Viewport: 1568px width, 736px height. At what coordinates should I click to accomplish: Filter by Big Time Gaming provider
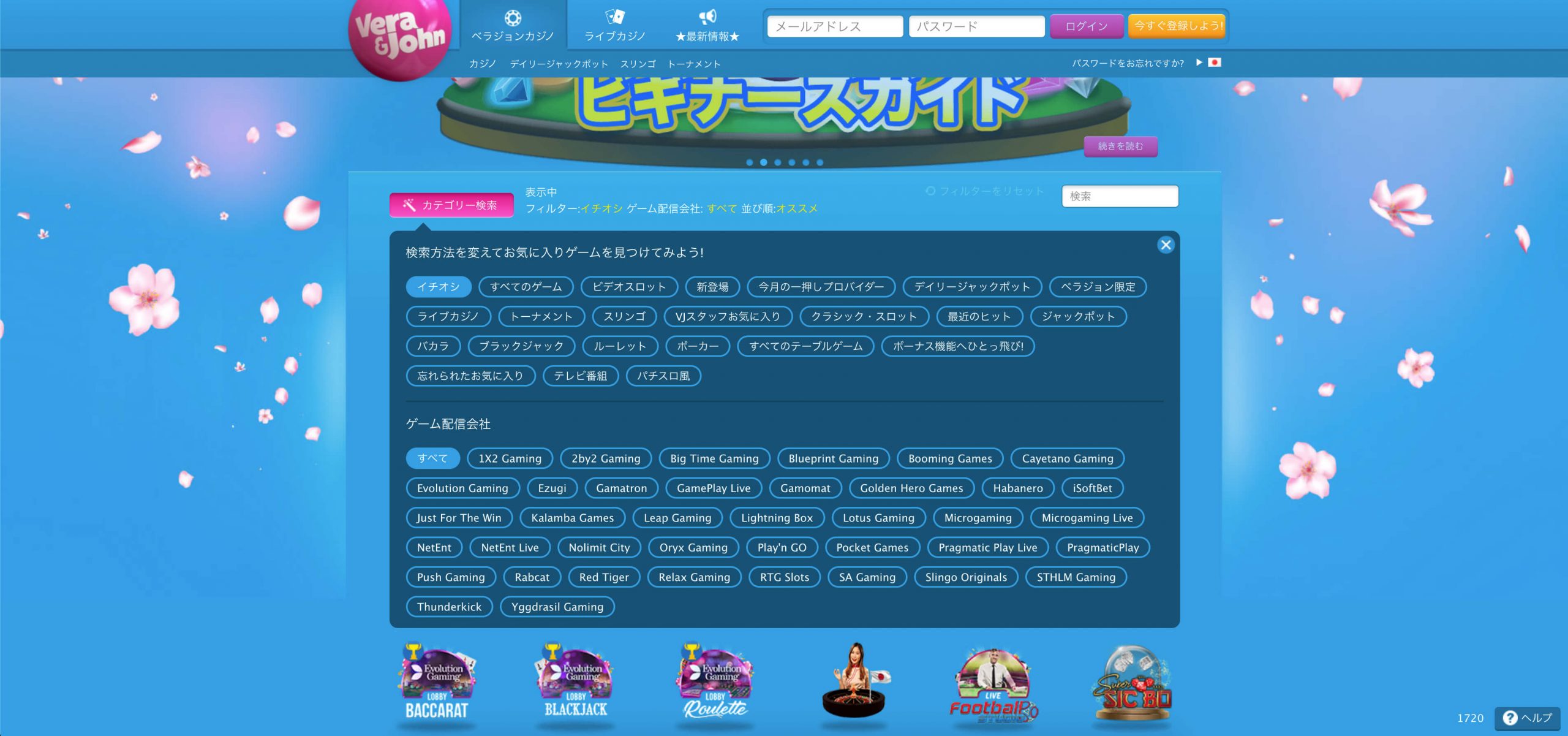point(714,458)
